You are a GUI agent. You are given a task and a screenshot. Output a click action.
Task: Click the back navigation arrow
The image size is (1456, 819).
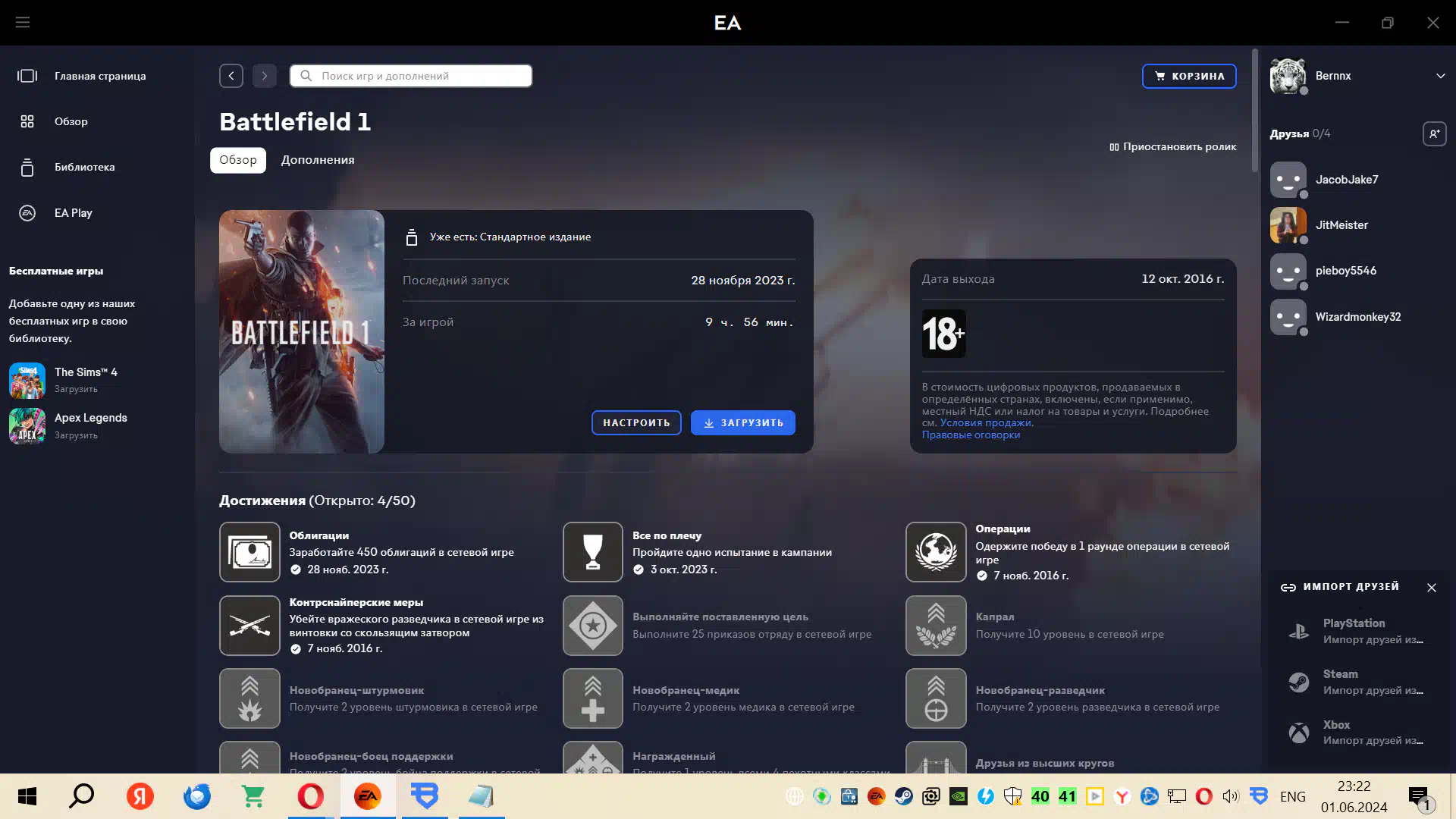231,76
